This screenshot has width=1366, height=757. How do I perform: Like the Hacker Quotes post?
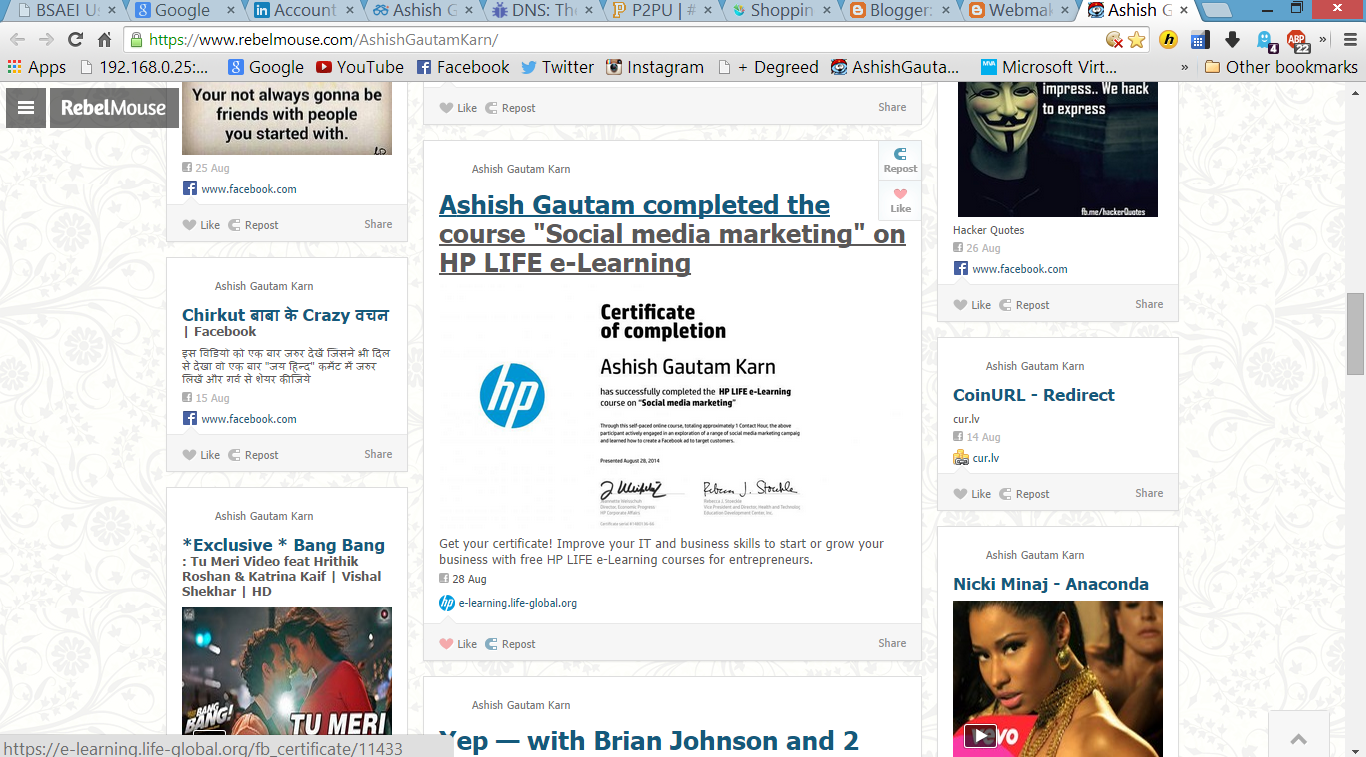(972, 305)
